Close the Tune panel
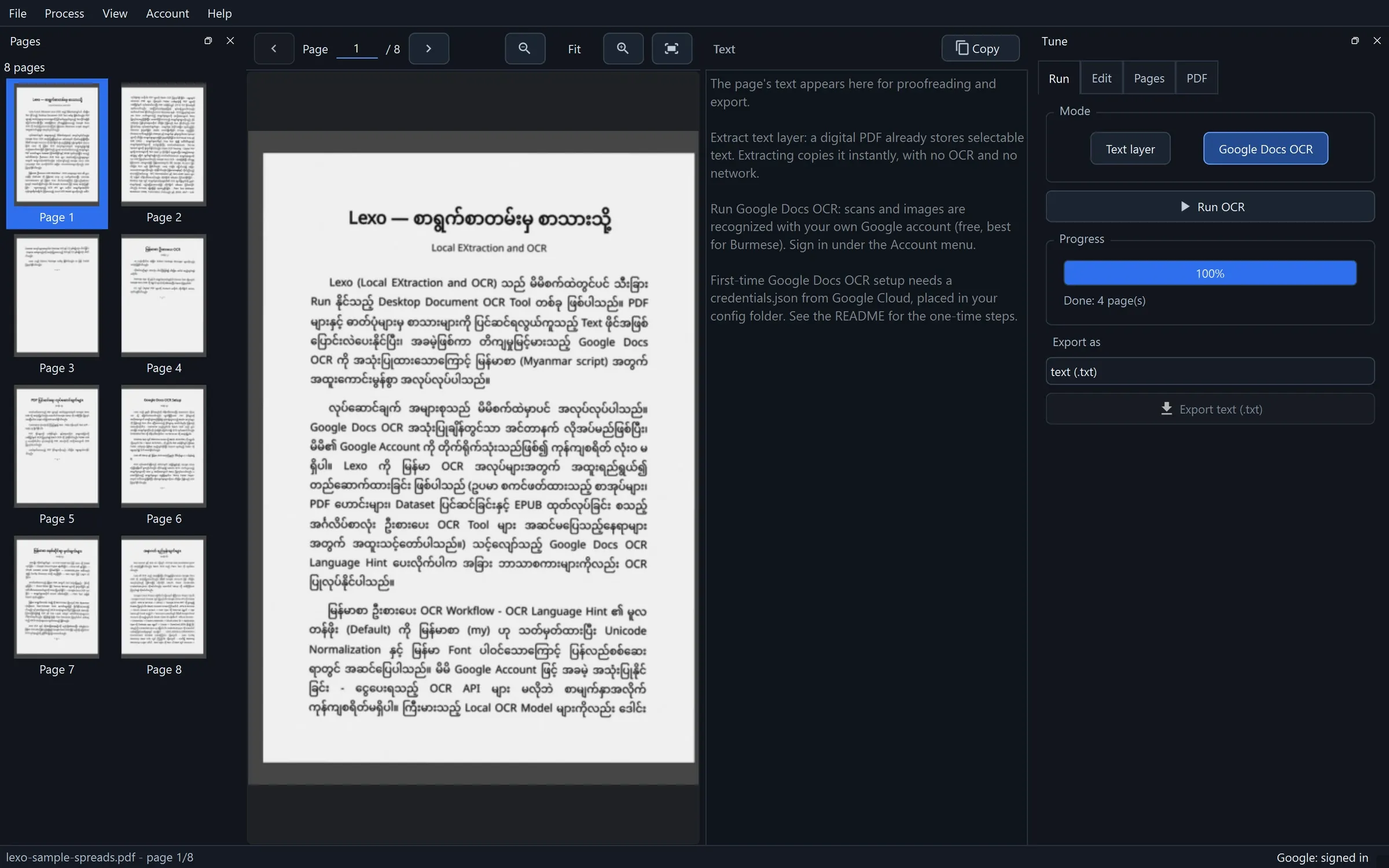This screenshot has width=1389, height=868. click(x=1377, y=41)
